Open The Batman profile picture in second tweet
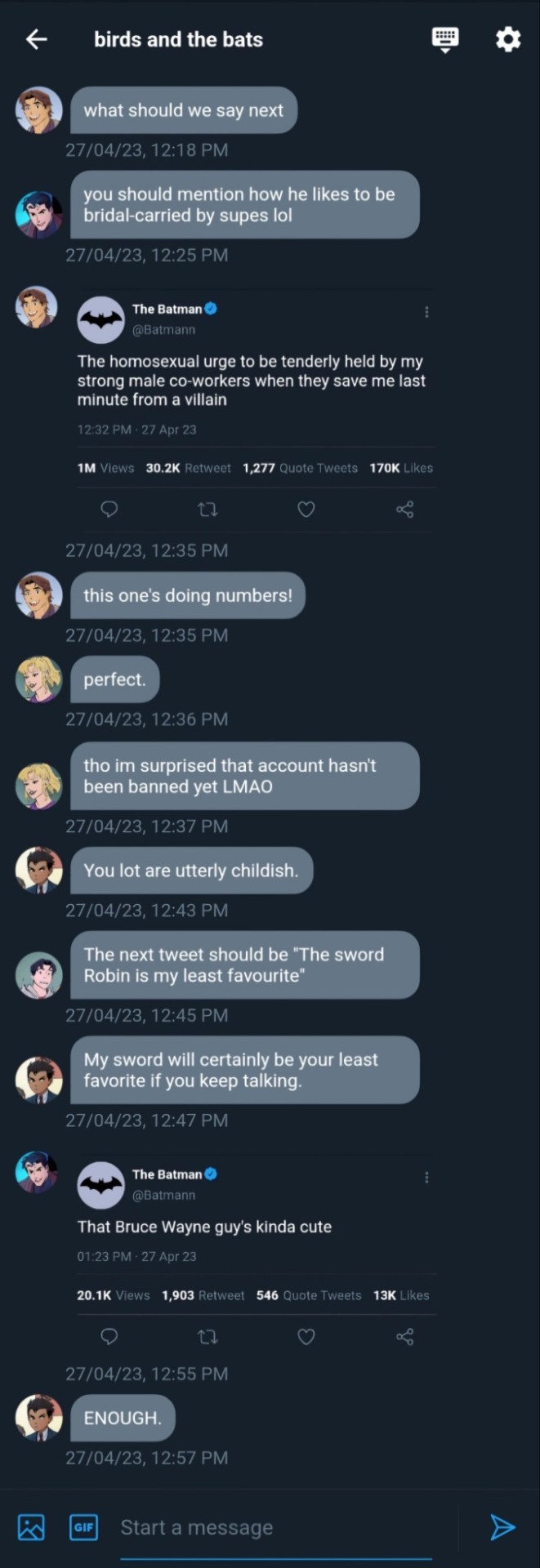Image resolution: width=540 pixels, height=1568 pixels. coord(100,1185)
